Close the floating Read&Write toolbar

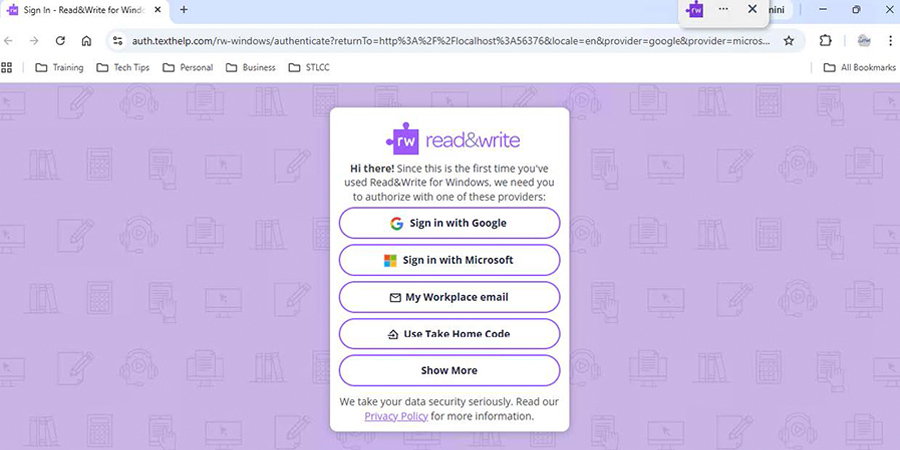click(752, 9)
